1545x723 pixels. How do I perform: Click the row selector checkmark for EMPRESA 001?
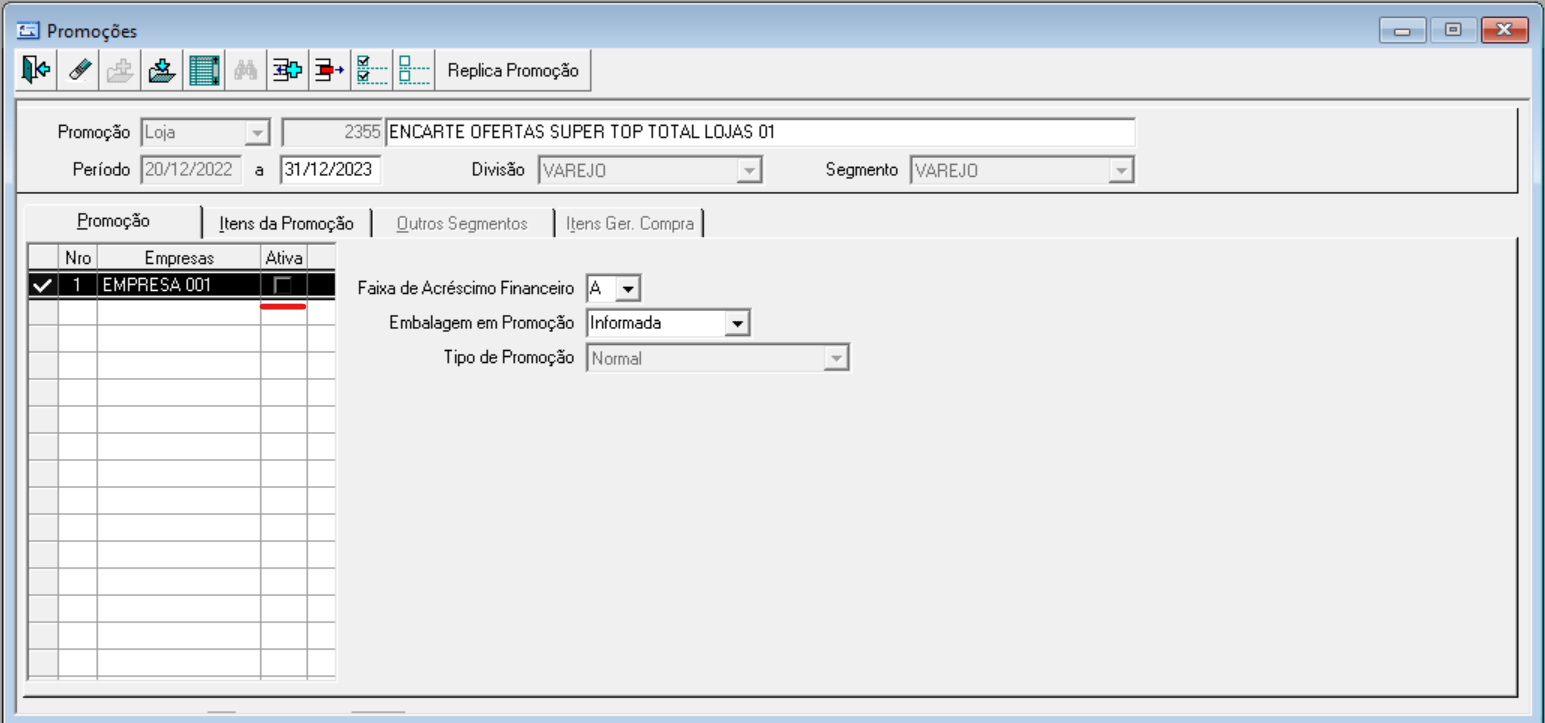coord(42,285)
